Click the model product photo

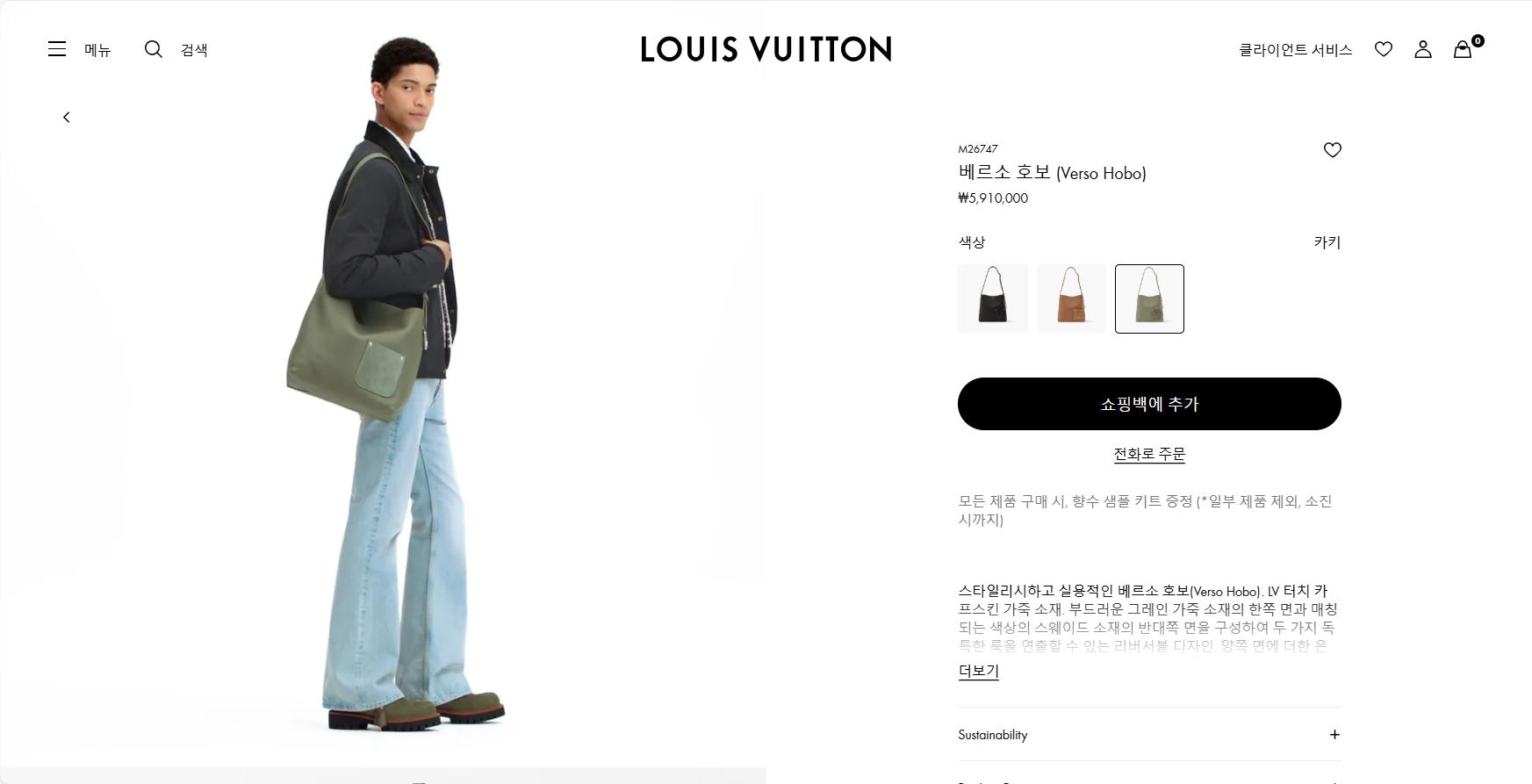point(395,386)
